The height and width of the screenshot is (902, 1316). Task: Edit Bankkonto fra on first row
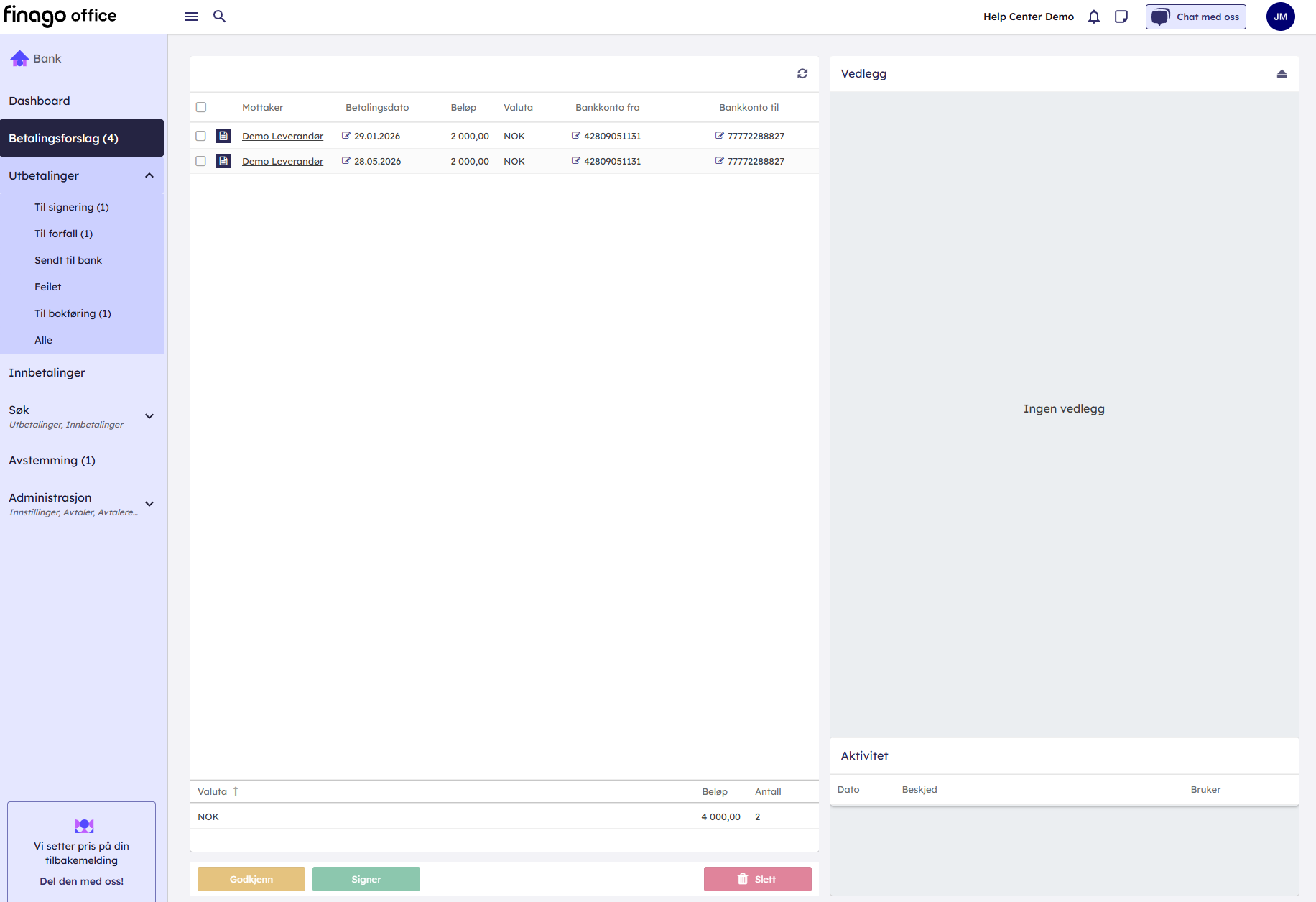point(575,136)
